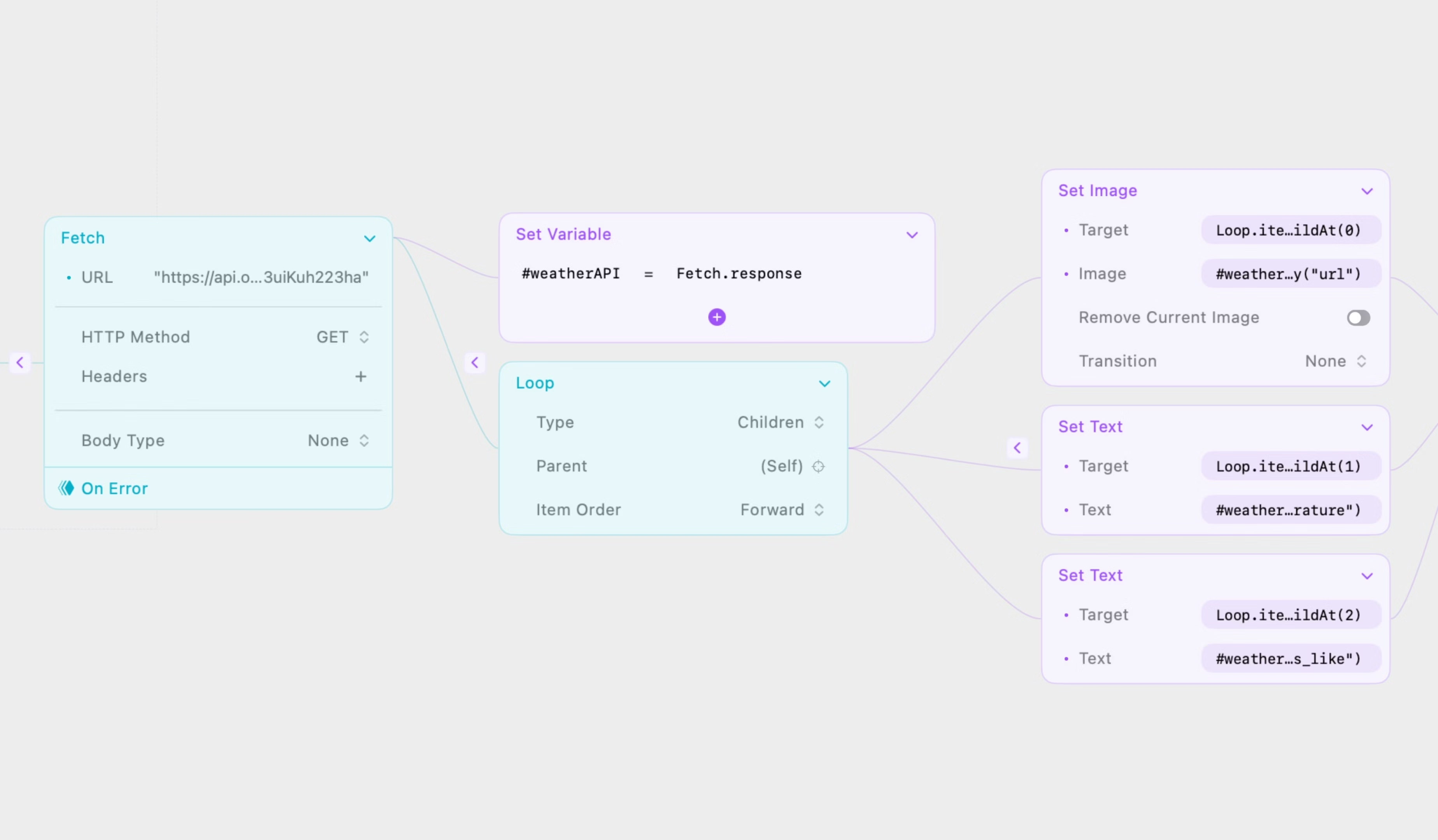The image size is (1438, 840).
Task: Click the collapse arrow beside the Set Text node
Action: (x=1018, y=448)
